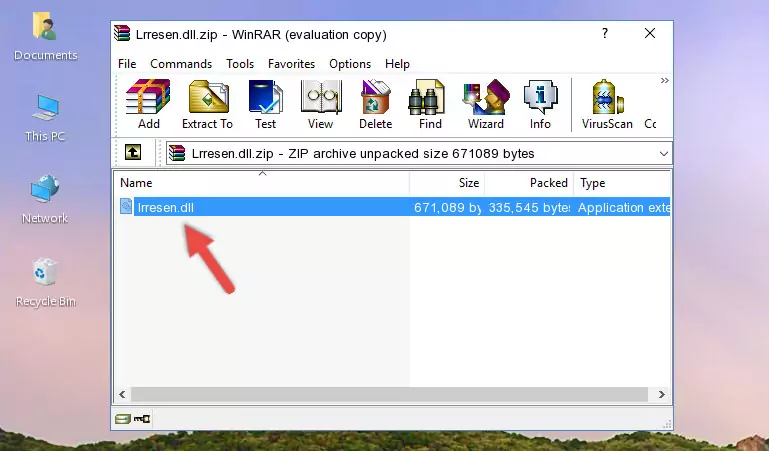Run the Test archive tool

coord(265,105)
